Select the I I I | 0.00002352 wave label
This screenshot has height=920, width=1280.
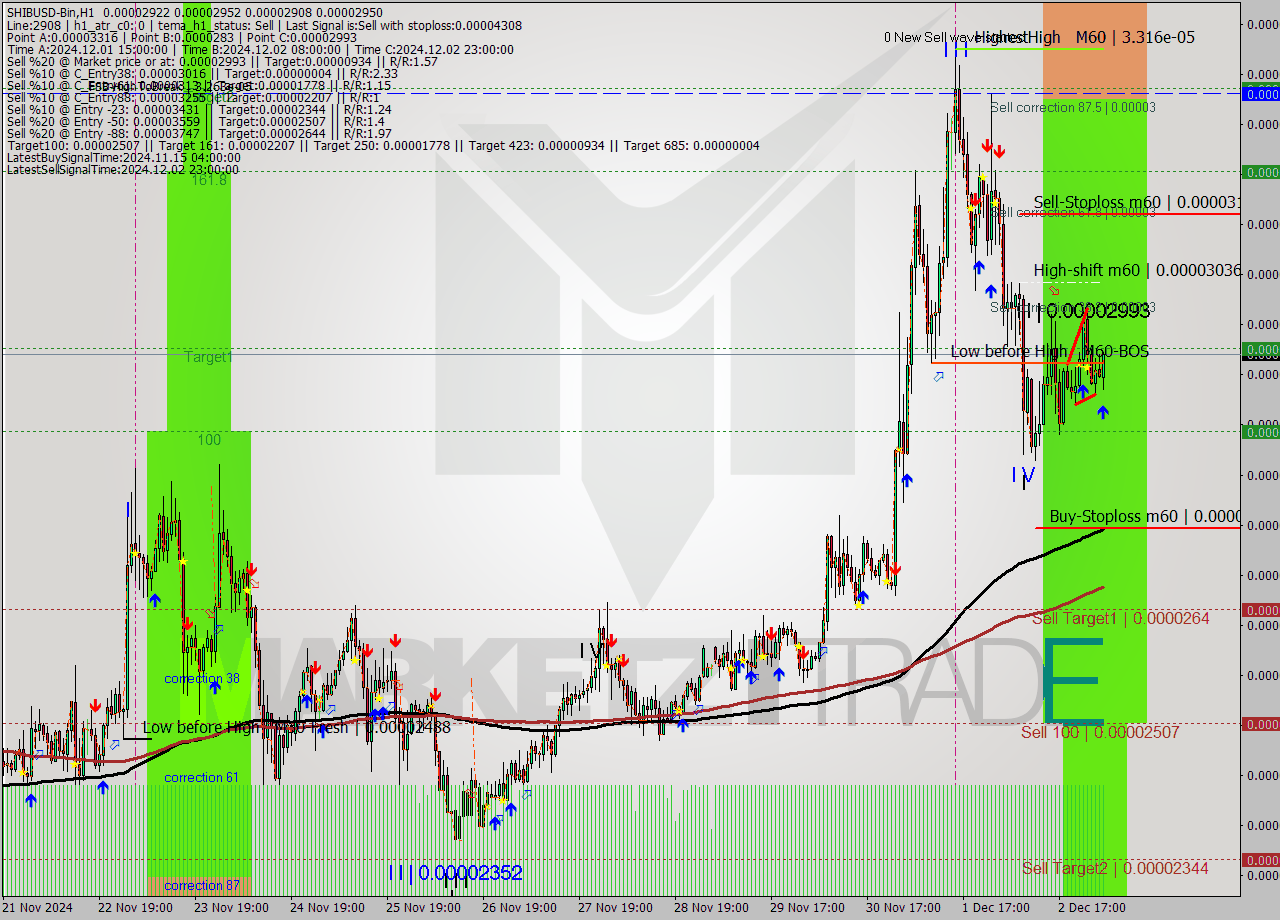tap(455, 873)
